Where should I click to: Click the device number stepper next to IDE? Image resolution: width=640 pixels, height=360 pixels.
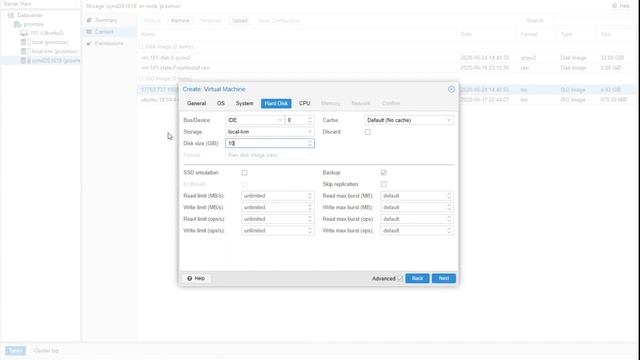tap(310, 120)
